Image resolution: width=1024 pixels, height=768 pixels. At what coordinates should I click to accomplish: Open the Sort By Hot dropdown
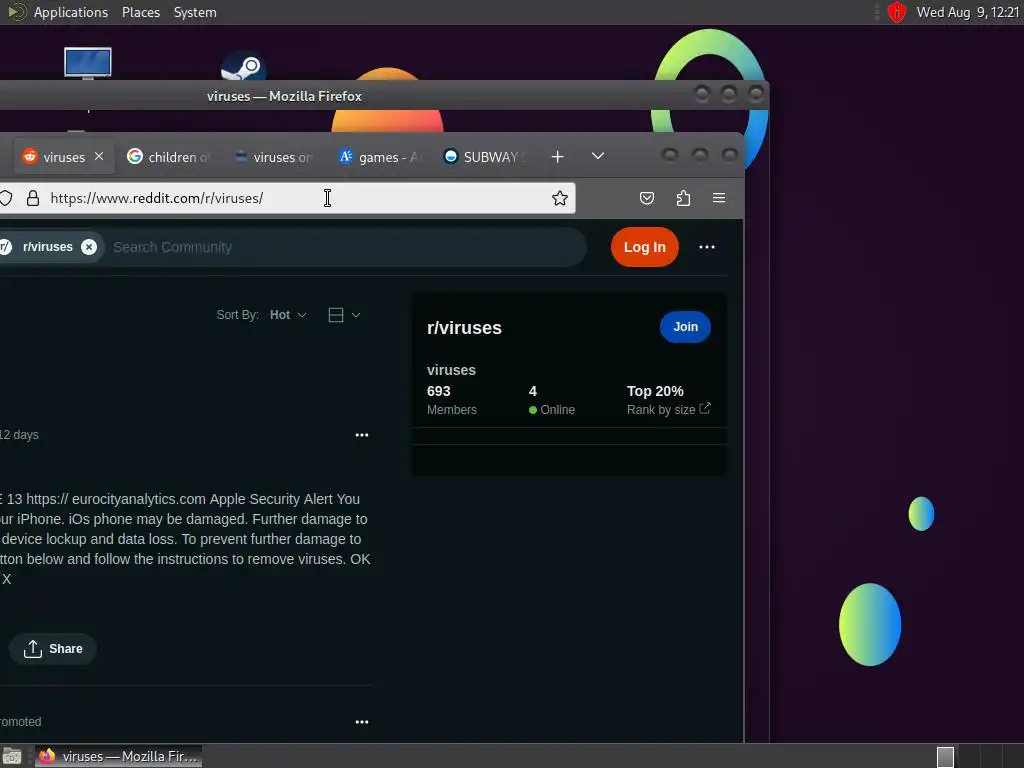[288, 315]
